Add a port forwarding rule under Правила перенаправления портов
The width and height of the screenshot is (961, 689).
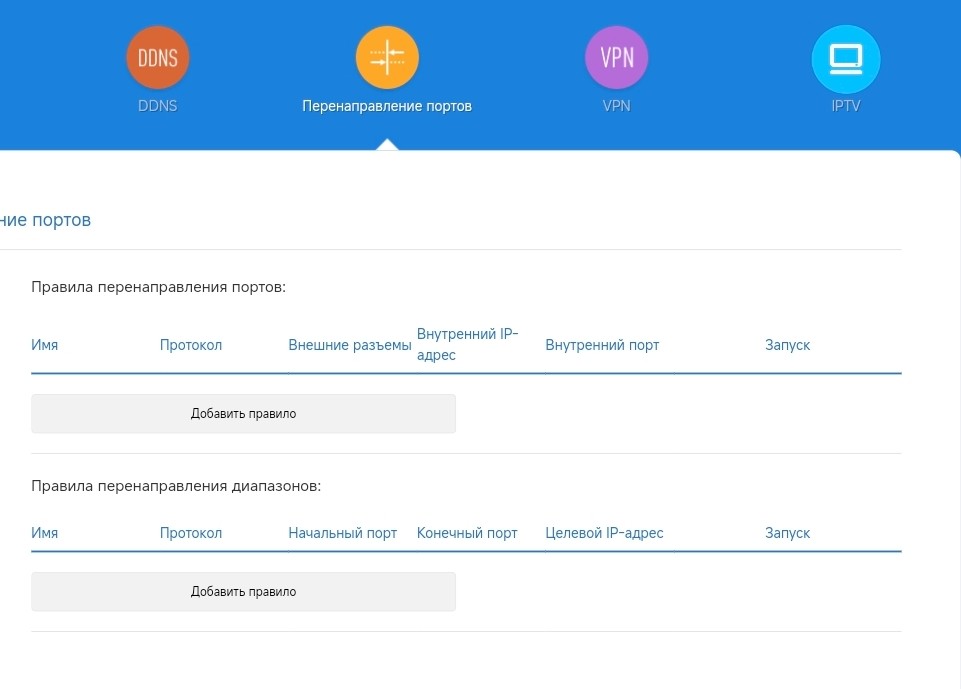(x=243, y=414)
